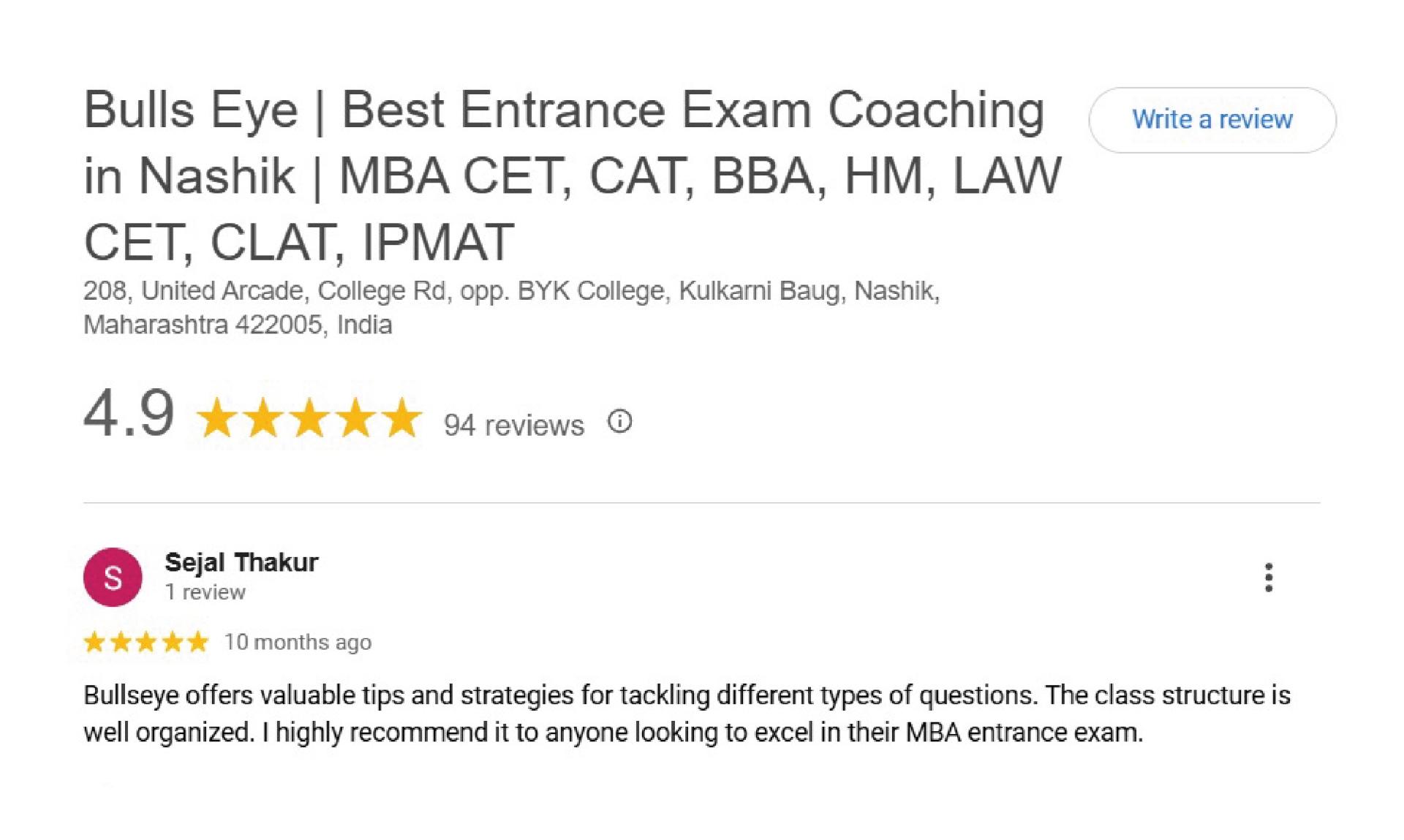
Task: Click the middle small star in Sejal's review
Action: [146, 642]
